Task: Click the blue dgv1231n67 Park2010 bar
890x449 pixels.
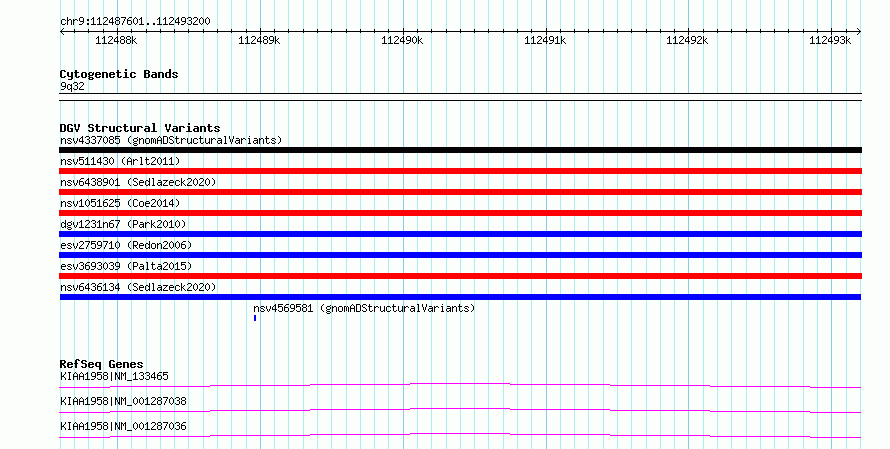Action: [460, 234]
